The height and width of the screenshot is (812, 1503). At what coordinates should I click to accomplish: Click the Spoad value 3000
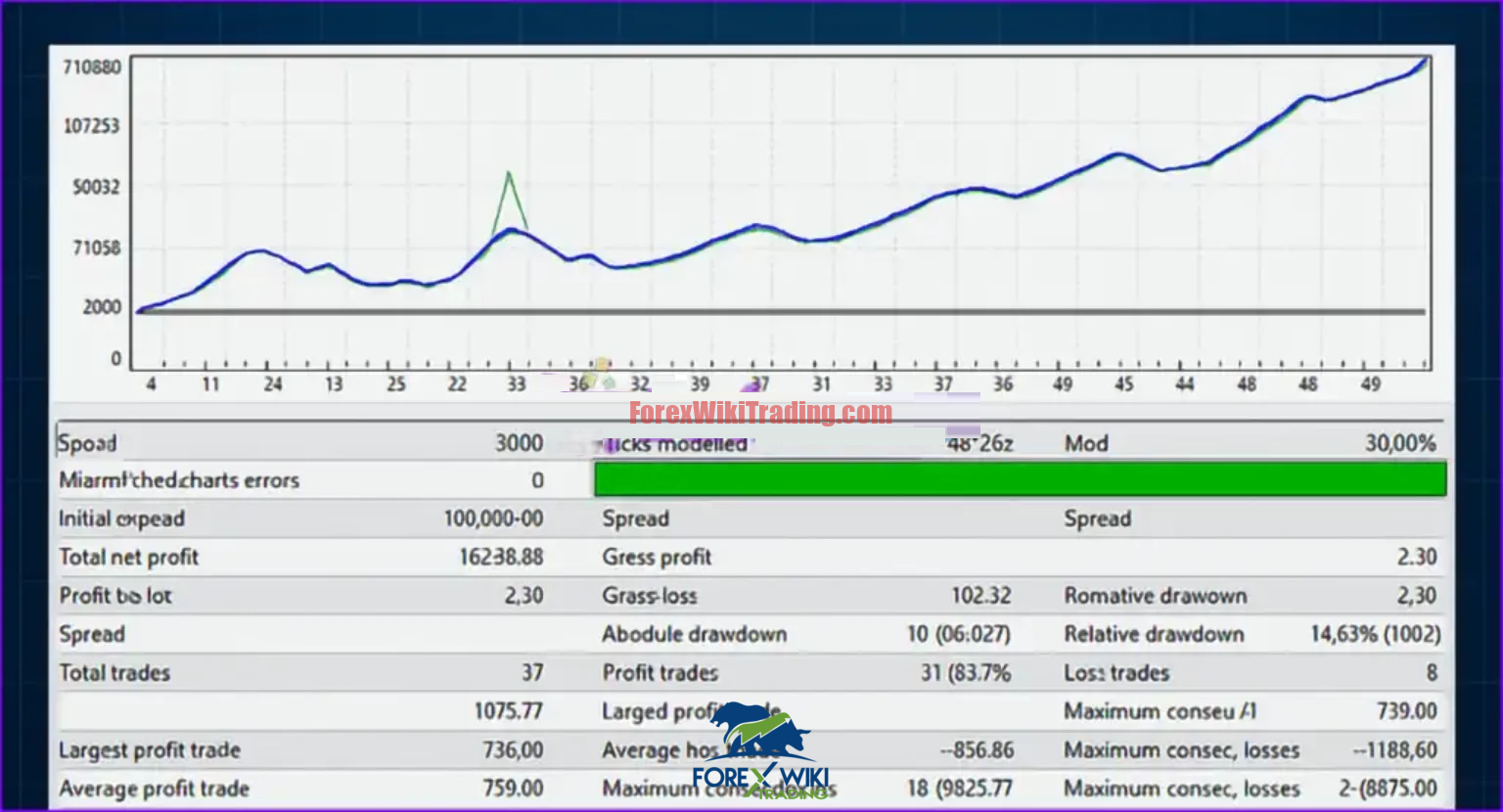coord(519,443)
